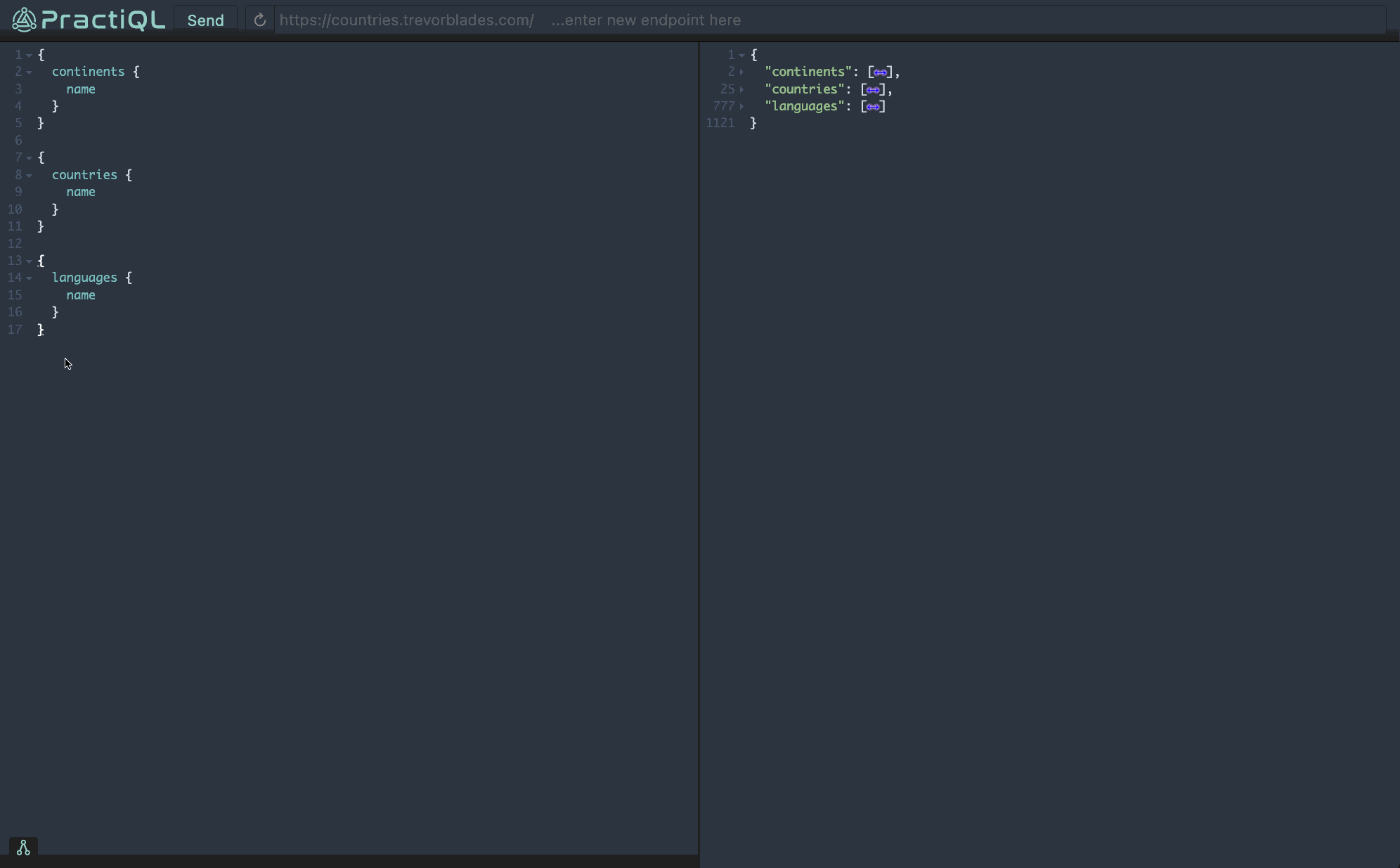Collapse query block at editor line 13
Image resolution: width=1400 pixels, height=868 pixels.
click(29, 261)
